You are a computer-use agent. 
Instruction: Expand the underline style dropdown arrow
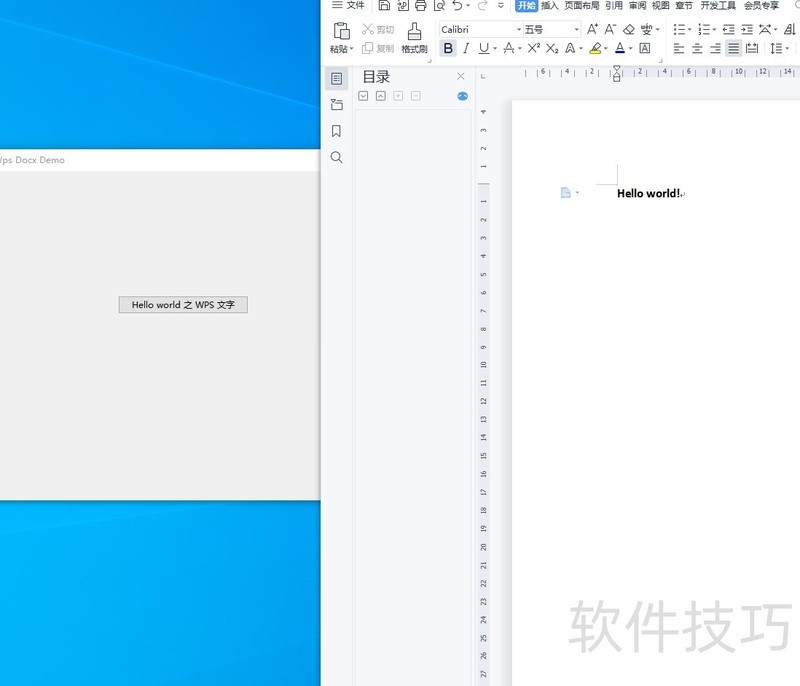point(495,49)
